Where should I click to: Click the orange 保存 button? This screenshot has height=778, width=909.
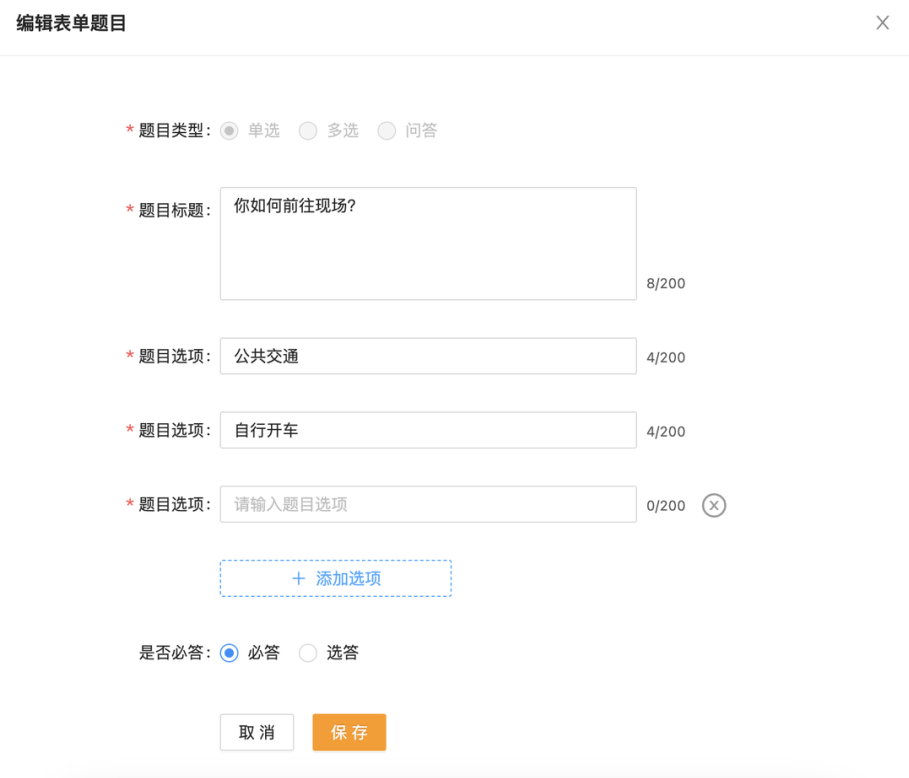[349, 732]
